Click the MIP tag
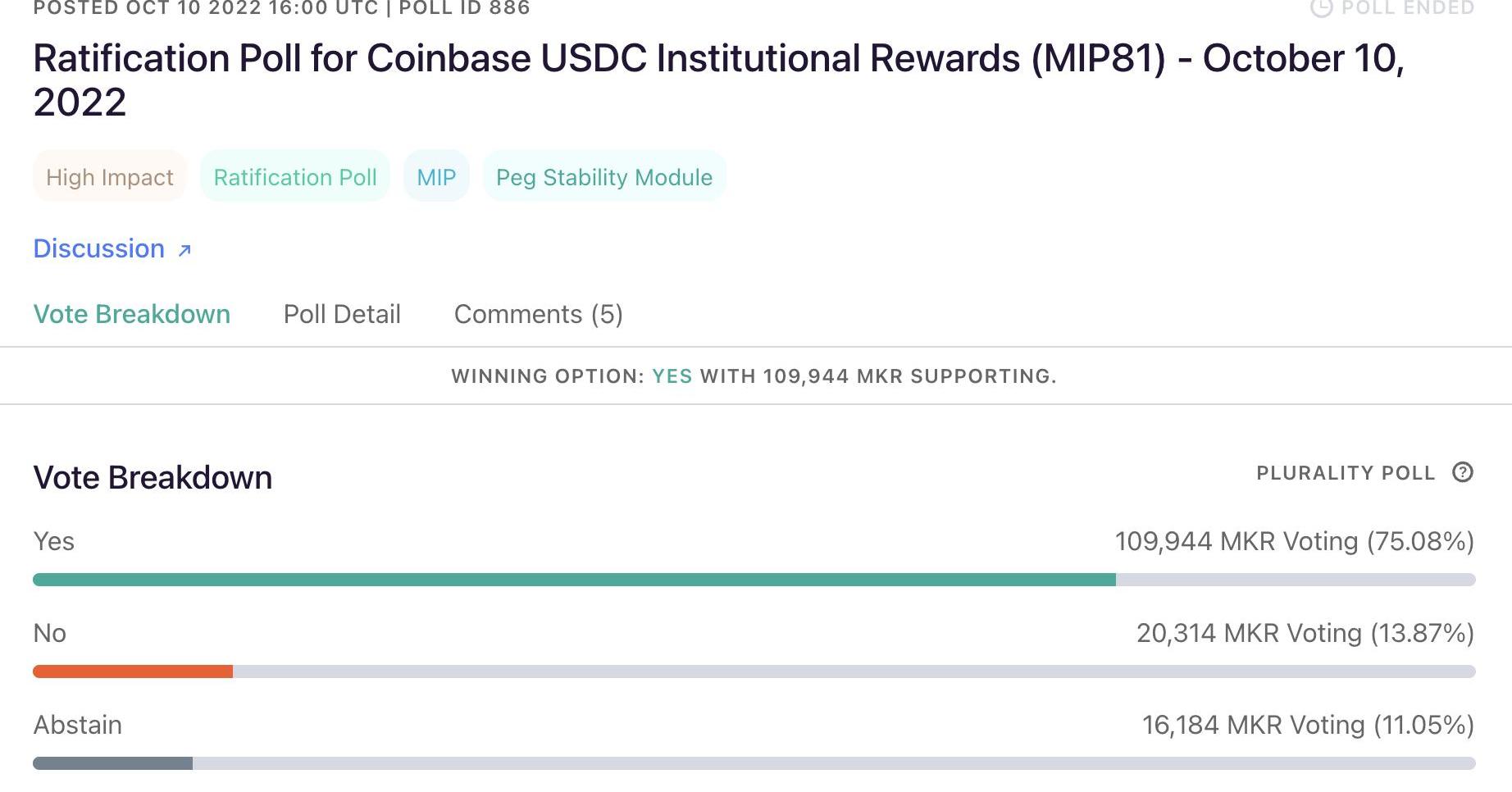Image resolution: width=1512 pixels, height=792 pixels. click(436, 177)
